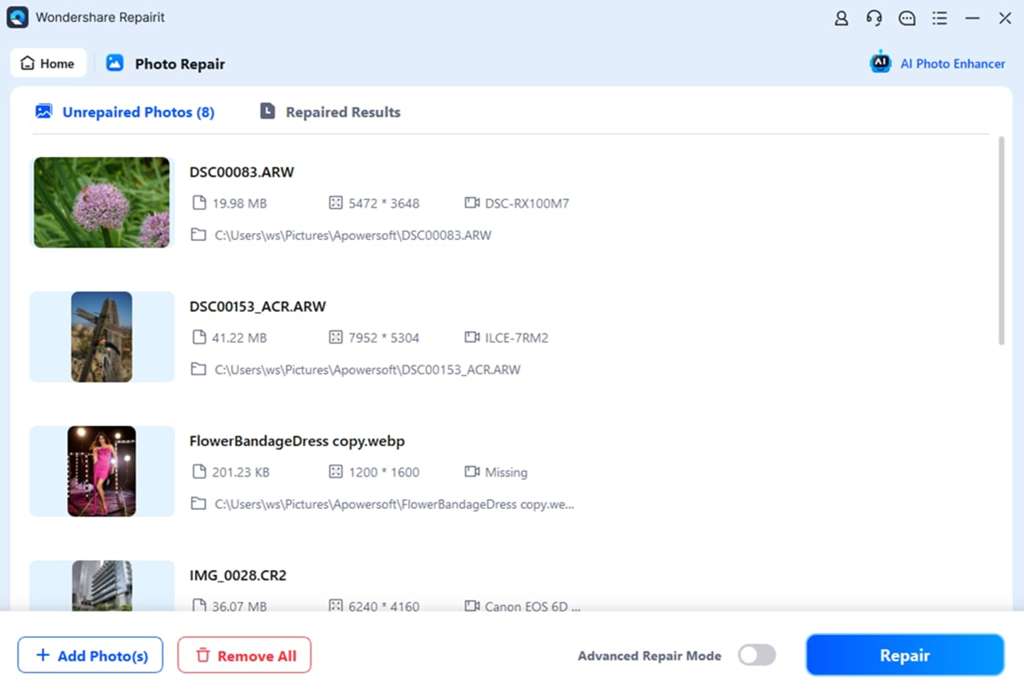Select the Unrepaired Photos tab
The width and height of the screenshot is (1024, 693).
(125, 112)
